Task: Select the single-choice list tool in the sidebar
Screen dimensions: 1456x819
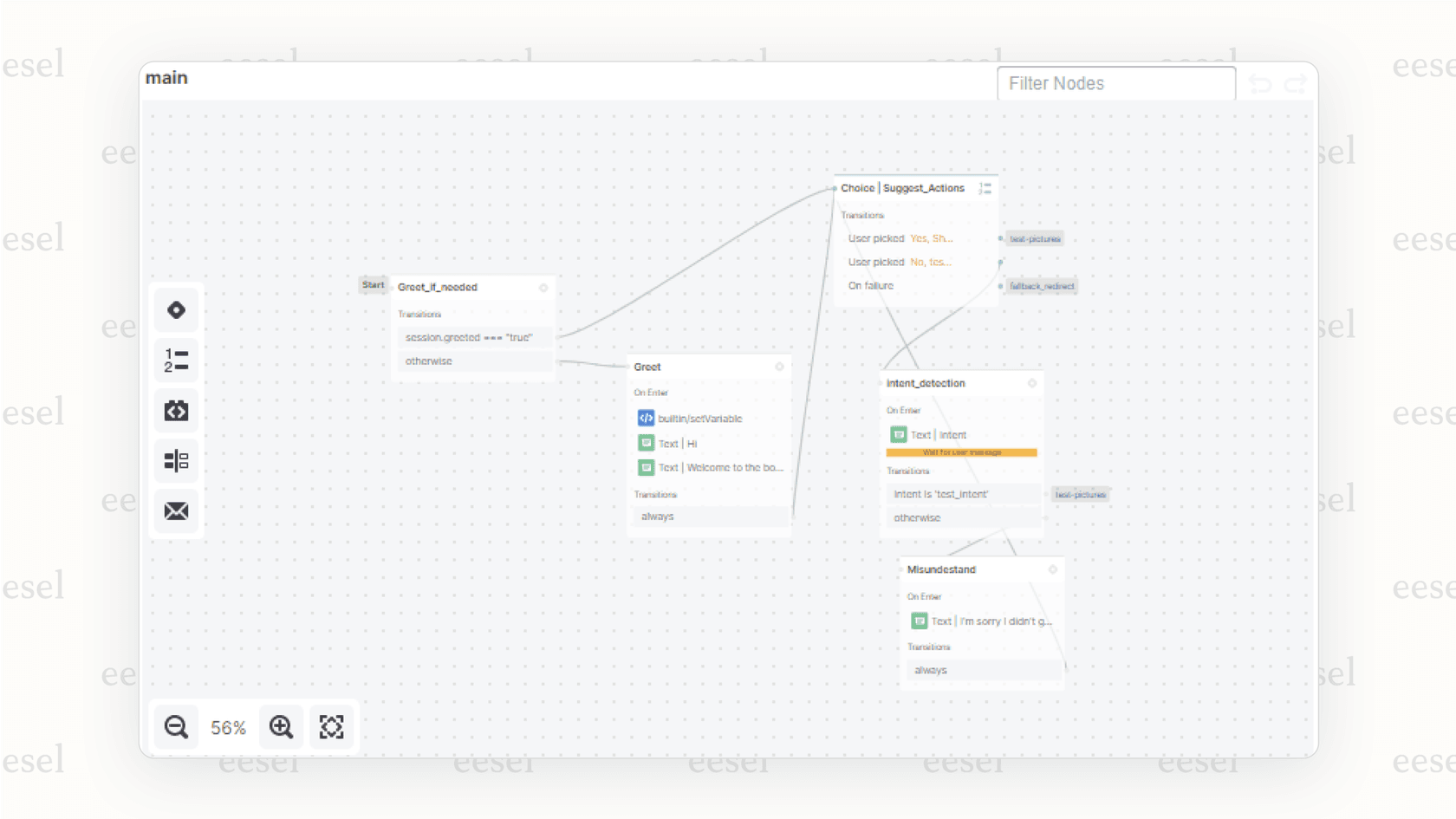Action: [x=176, y=359]
